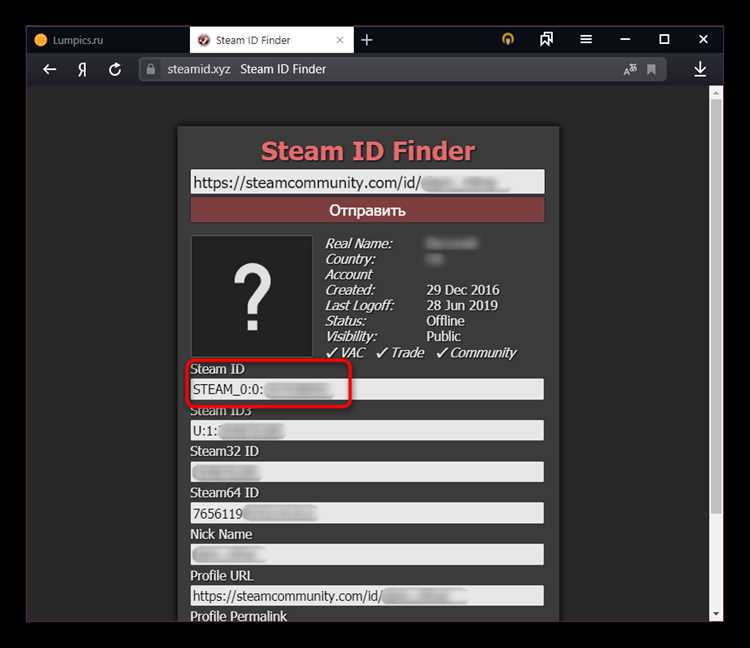Open the browser hamburger menu
Screen dimensions: 750x648
[586, 39]
